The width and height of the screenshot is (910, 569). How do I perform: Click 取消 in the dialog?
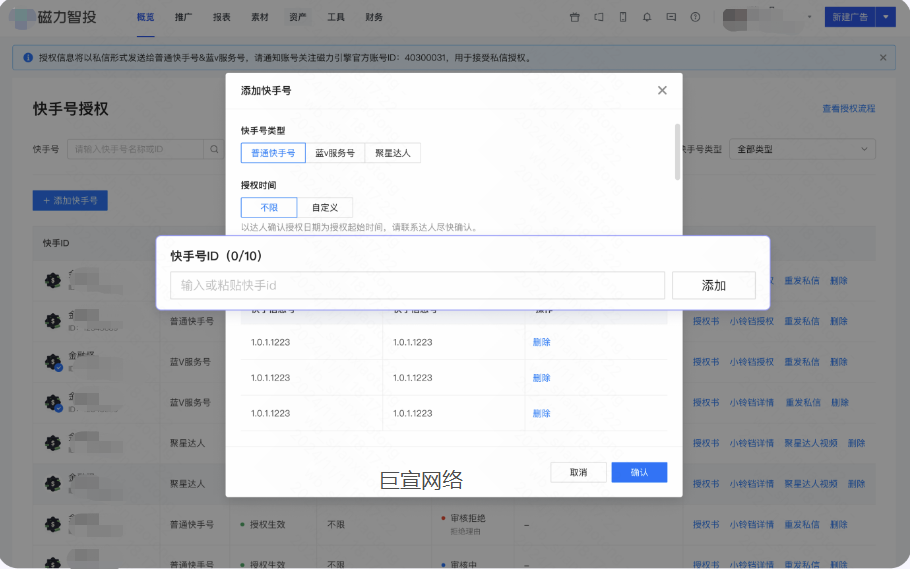(x=579, y=472)
